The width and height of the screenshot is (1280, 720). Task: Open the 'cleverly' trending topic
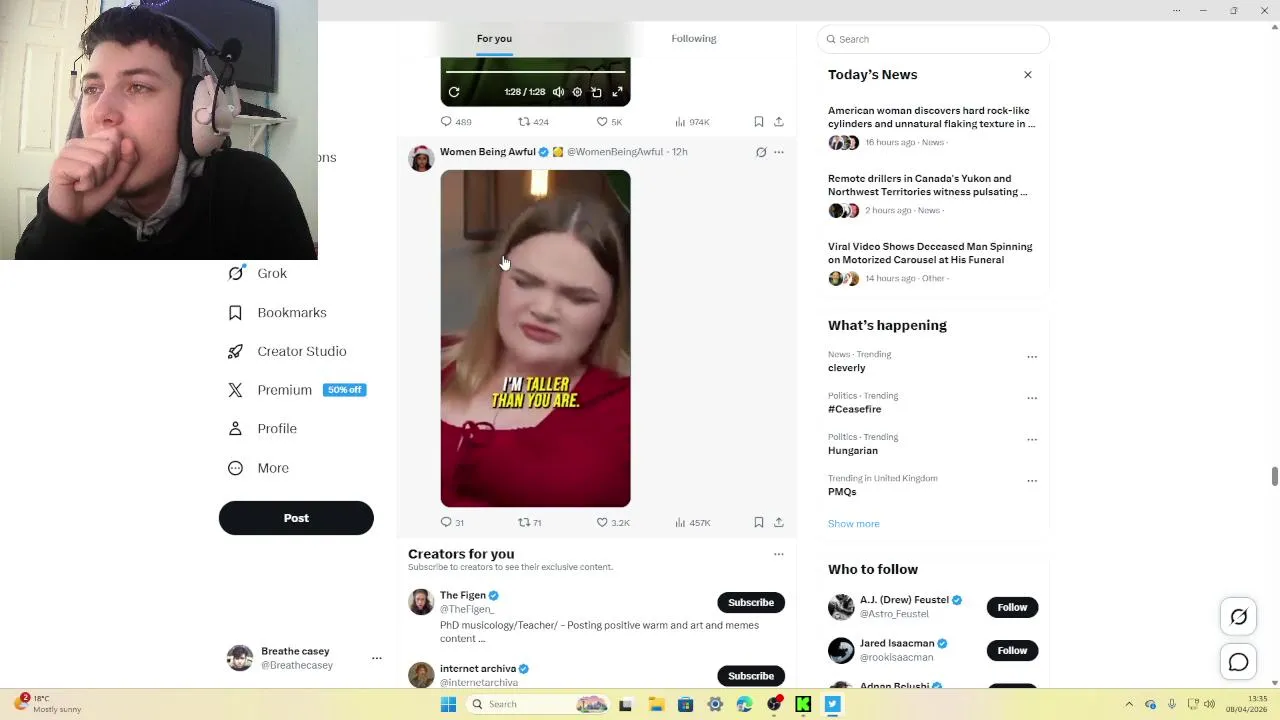click(847, 368)
